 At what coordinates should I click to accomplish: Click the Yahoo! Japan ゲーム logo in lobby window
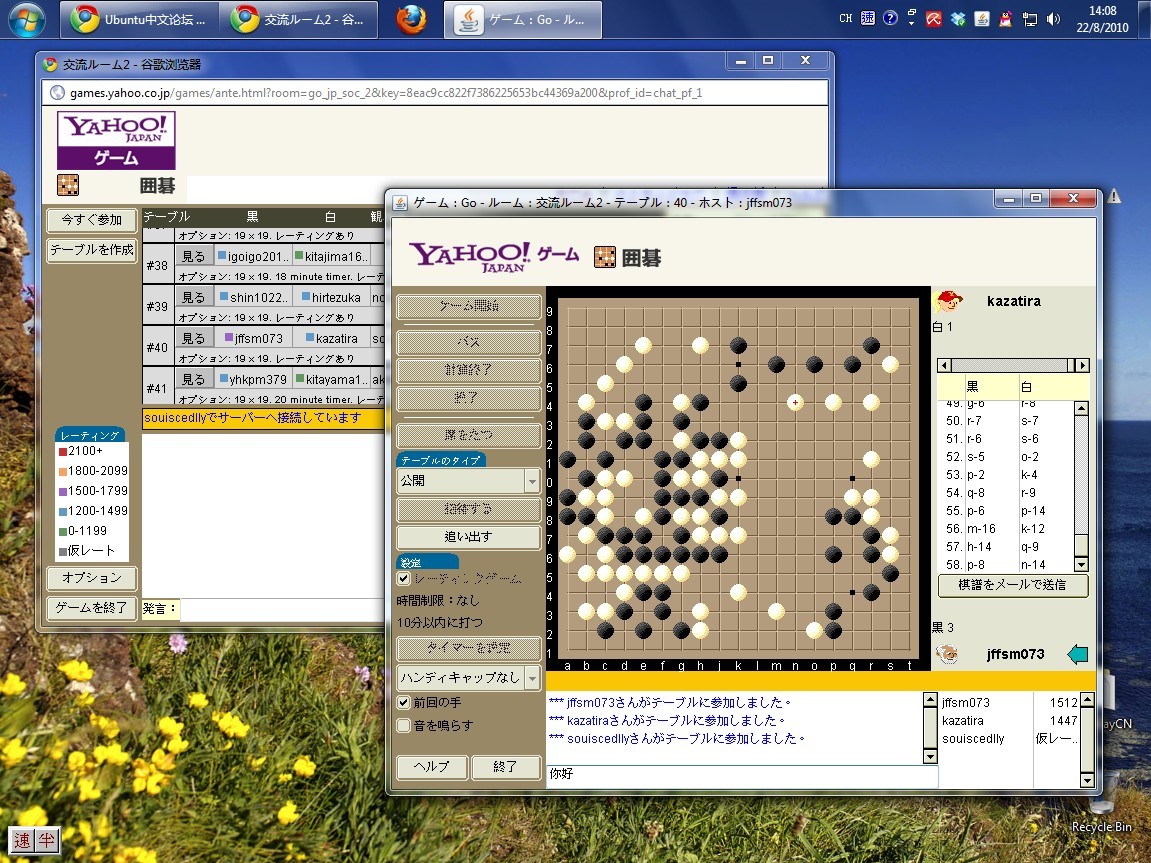pyautogui.click(x=116, y=140)
